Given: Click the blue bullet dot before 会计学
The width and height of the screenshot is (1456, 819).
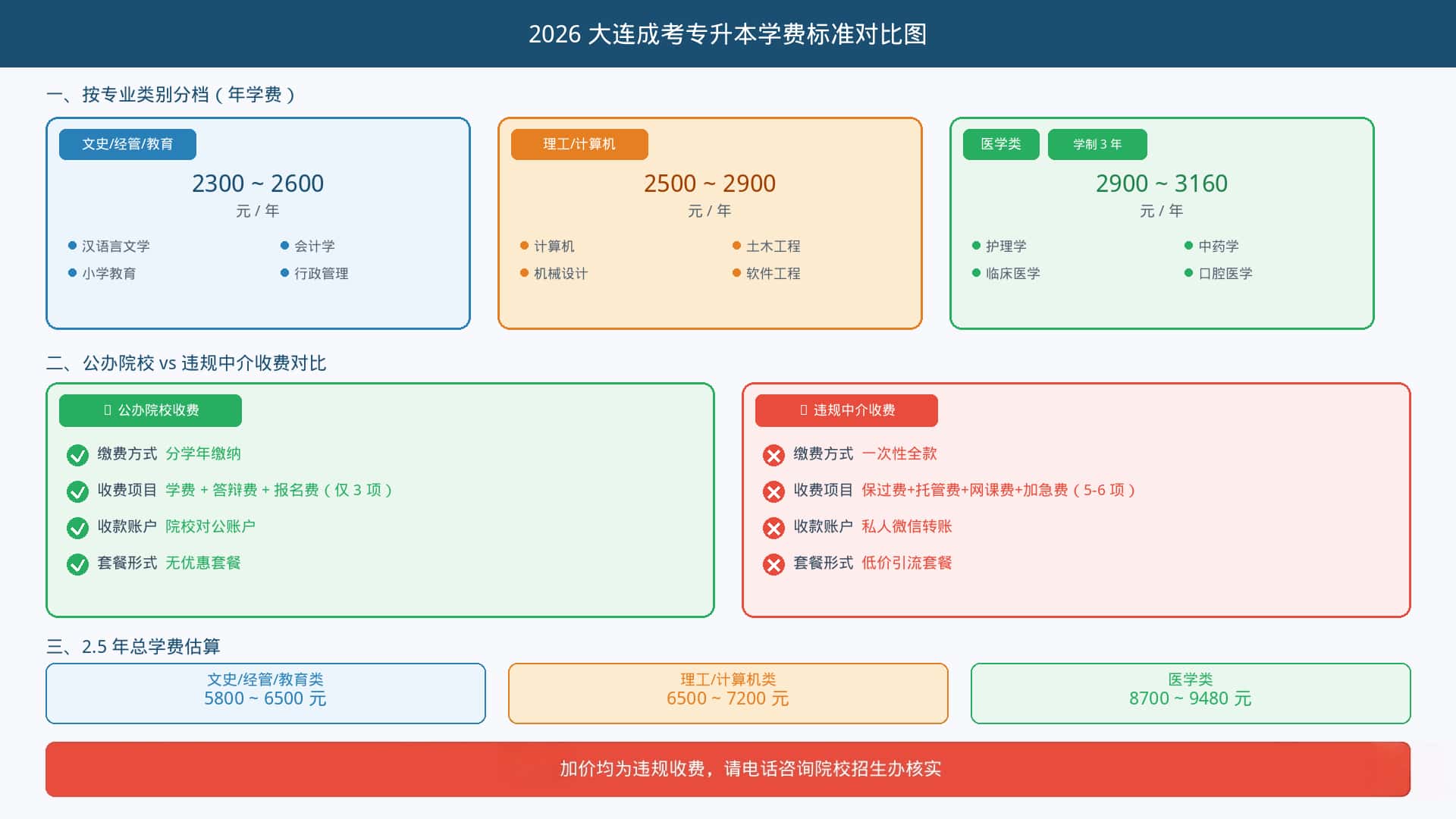Looking at the screenshot, I should 284,246.
